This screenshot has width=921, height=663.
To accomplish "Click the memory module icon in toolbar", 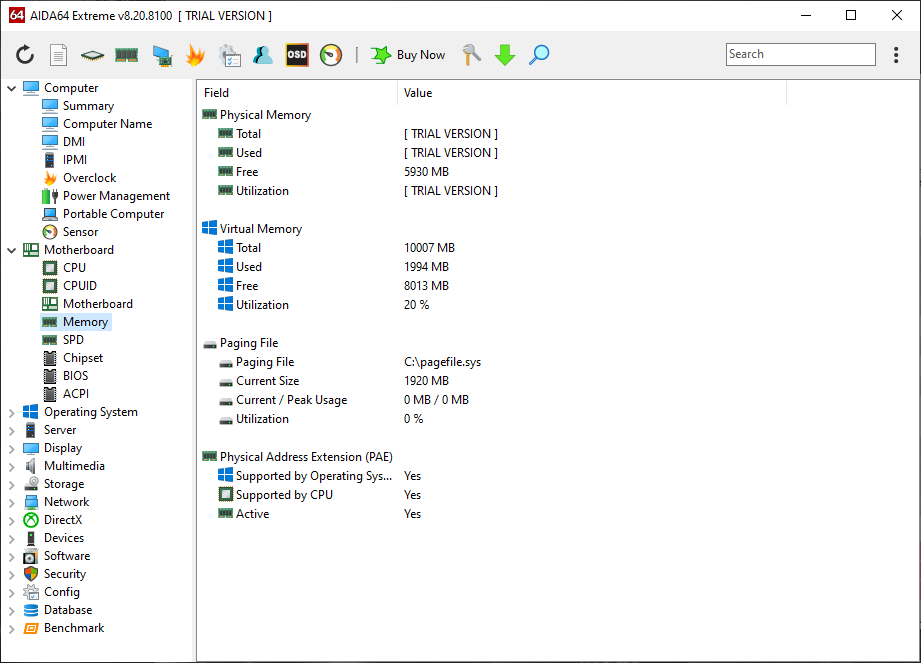I will pyautogui.click(x=126, y=55).
